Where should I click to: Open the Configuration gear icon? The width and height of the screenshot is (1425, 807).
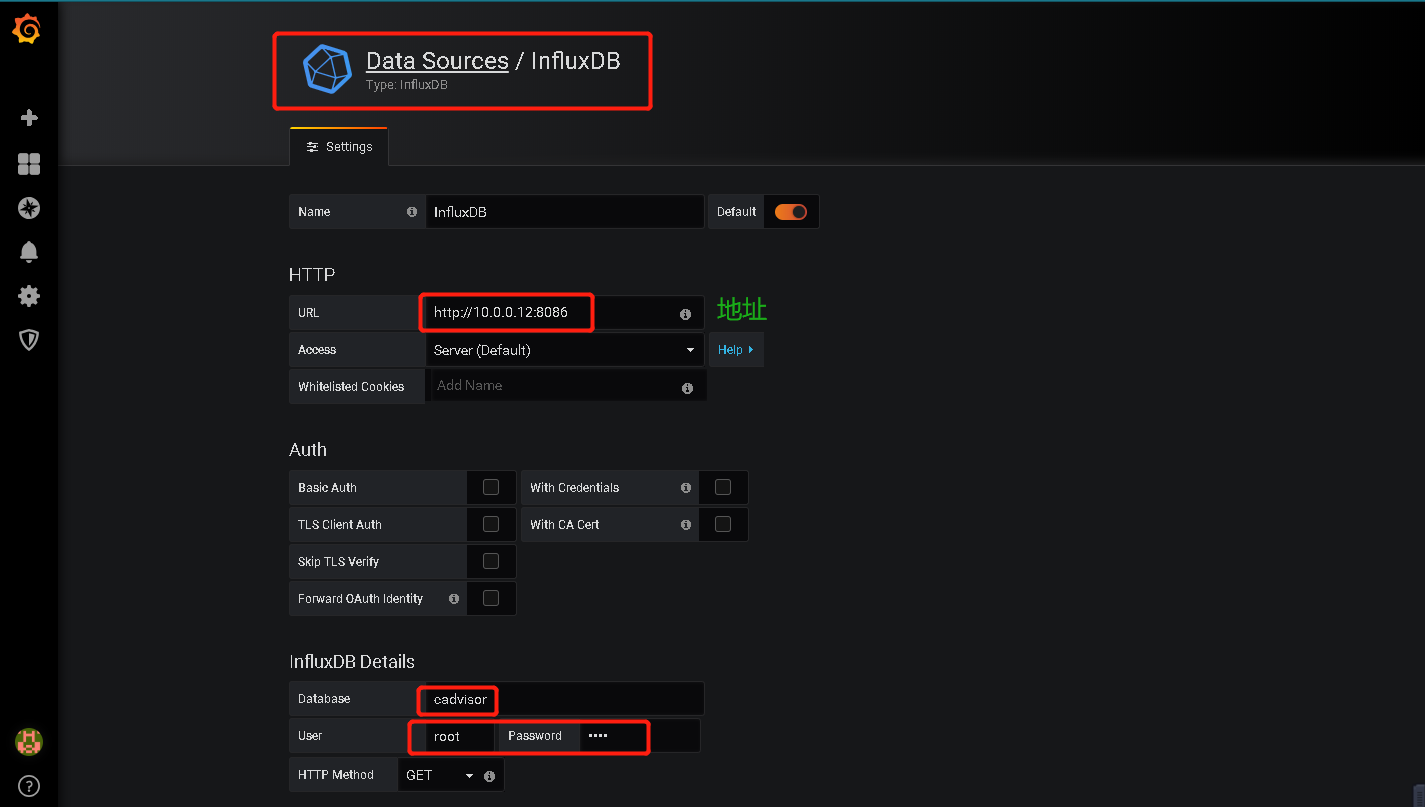[29, 296]
